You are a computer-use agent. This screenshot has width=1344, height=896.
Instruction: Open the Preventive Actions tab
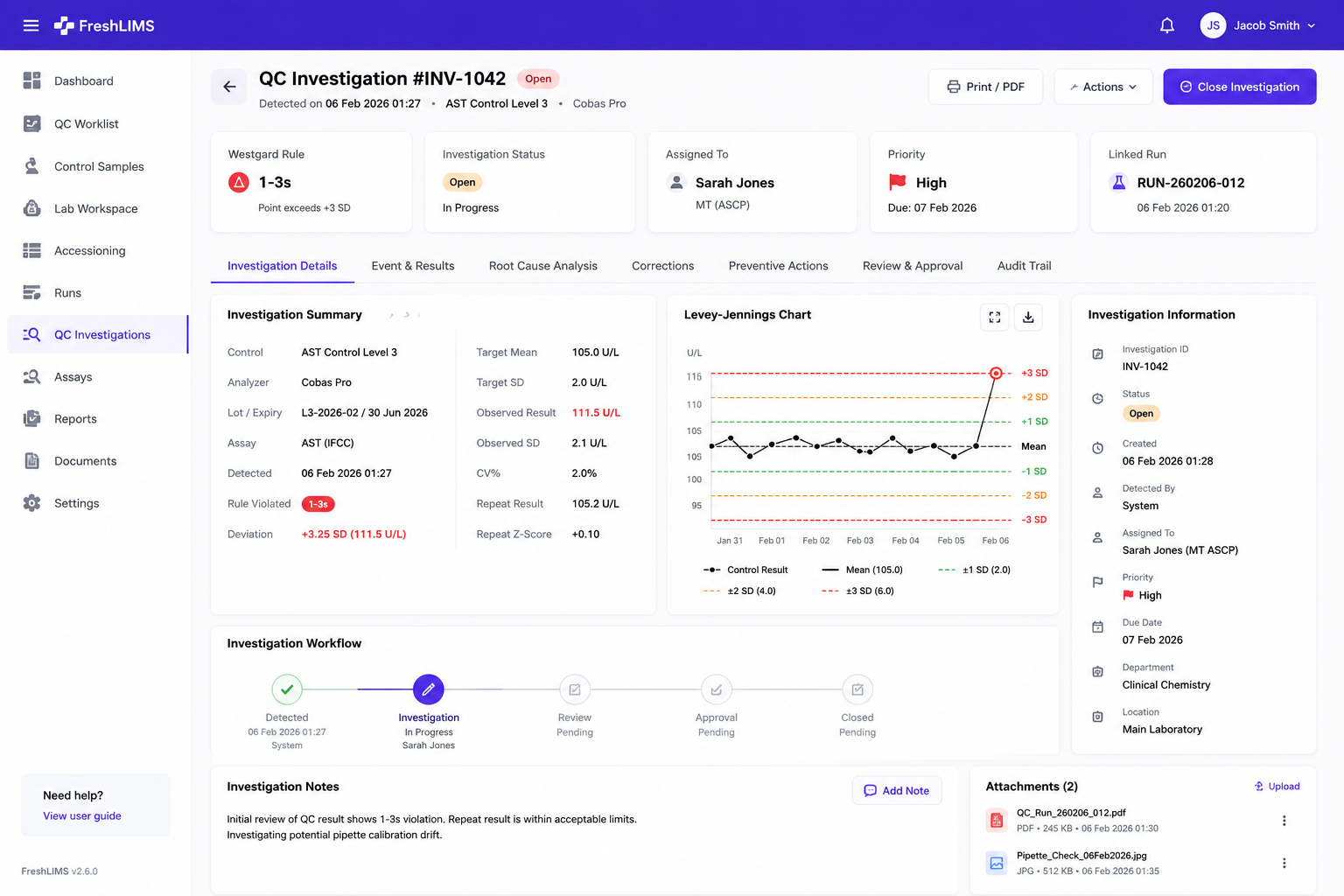[778, 266]
